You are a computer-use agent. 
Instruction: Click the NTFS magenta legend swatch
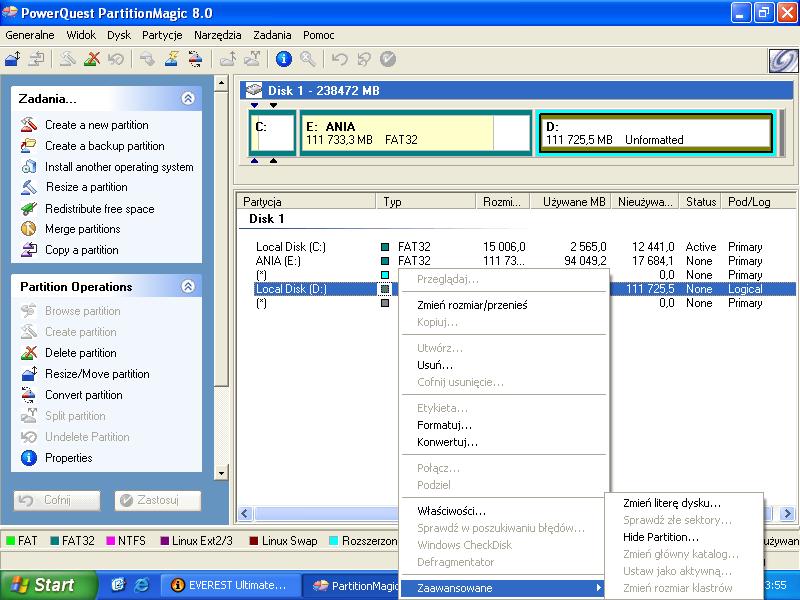[110, 540]
